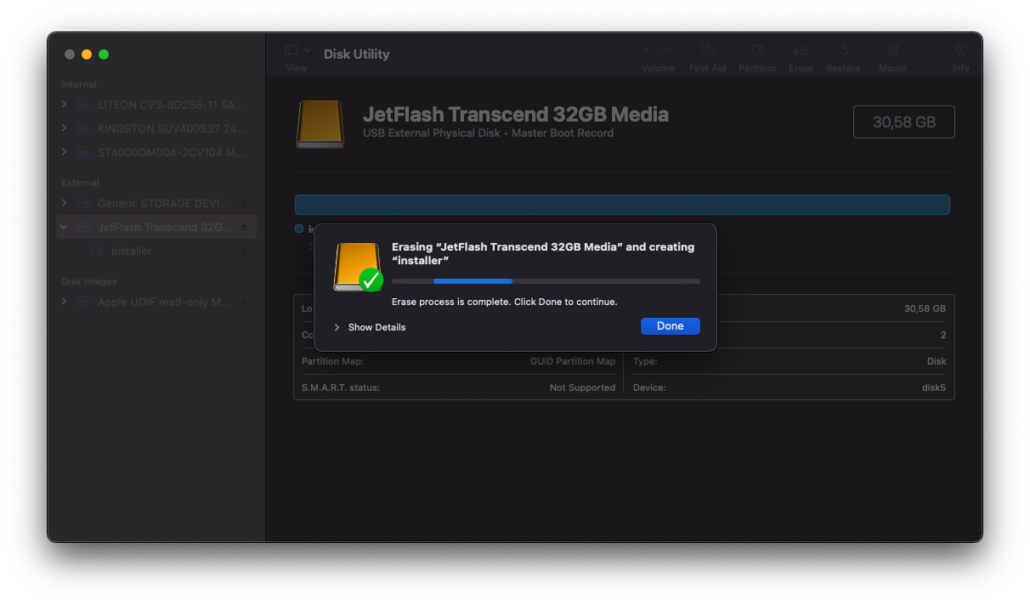Viewport: 1030px width, 605px height.
Task: Click the "Not Supported" S.M.A.R.T. value
Action: coord(583,388)
